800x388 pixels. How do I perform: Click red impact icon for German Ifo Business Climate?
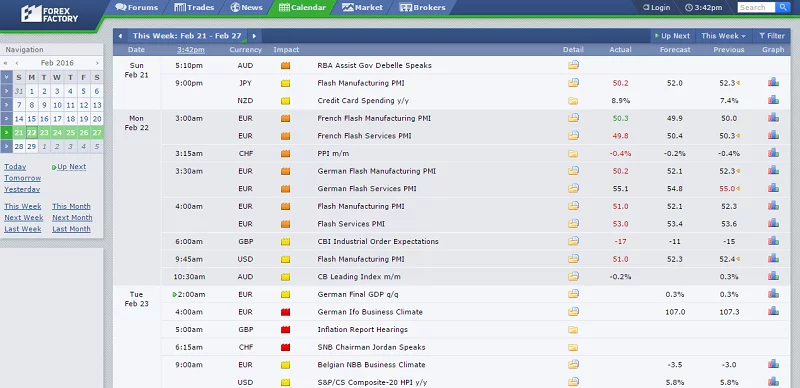(285, 312)
